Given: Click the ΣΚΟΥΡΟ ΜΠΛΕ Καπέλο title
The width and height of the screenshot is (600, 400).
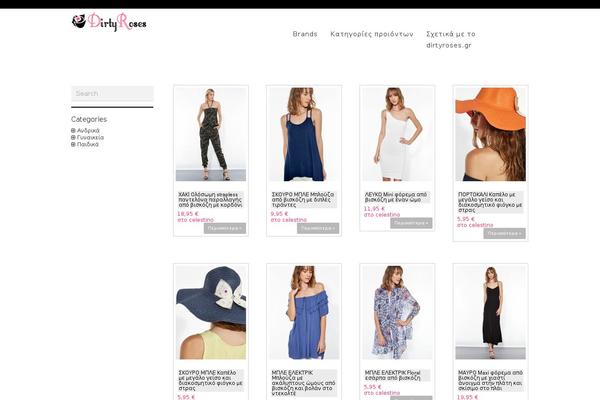Looking at the screenshot, I should pos(210,380).
